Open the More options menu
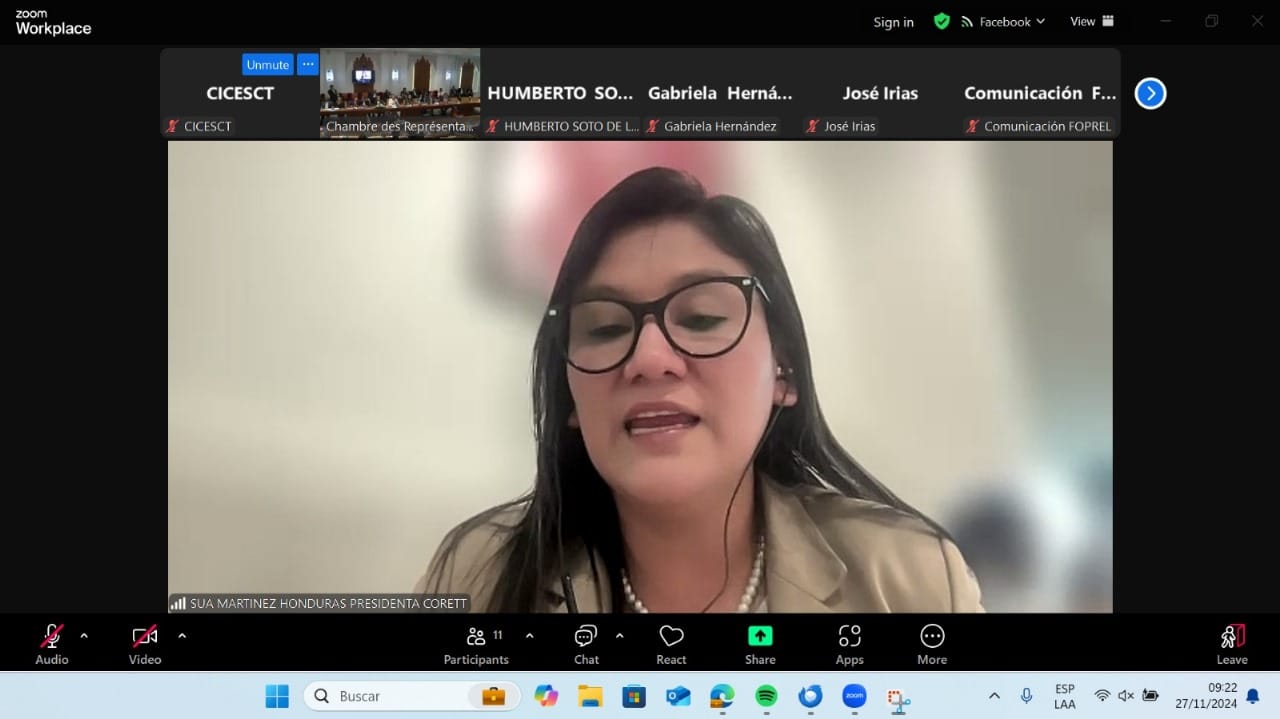The height and width of the screenshot is (719, 1280). point(932,644)
